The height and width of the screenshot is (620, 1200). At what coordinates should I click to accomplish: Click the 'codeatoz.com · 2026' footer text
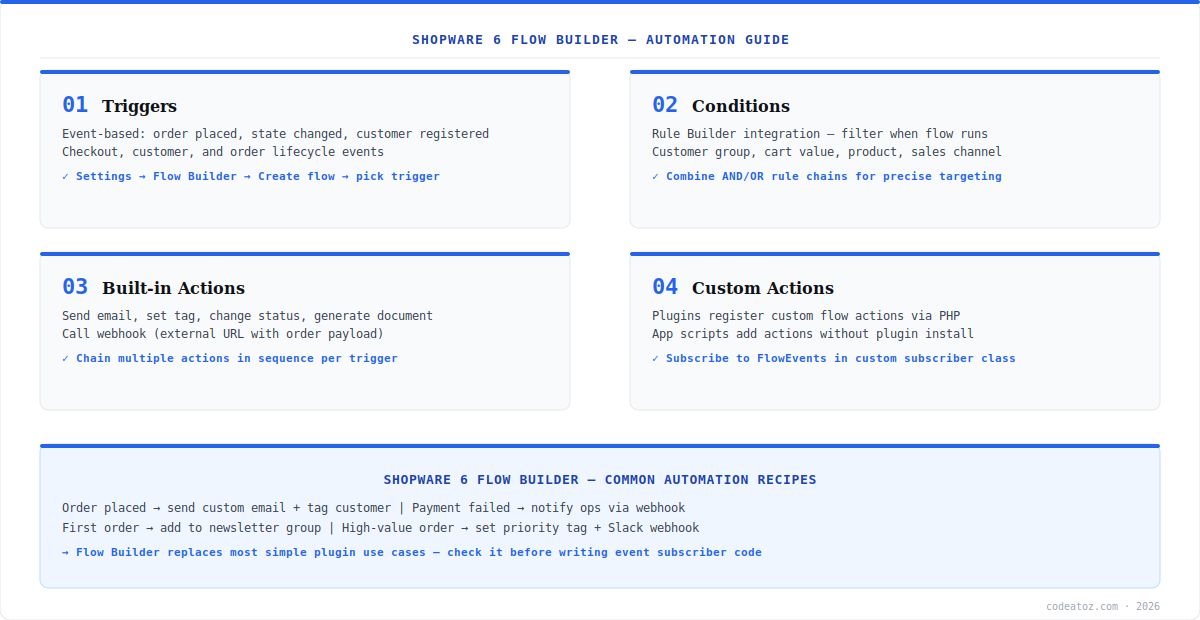click(1103, 606)
